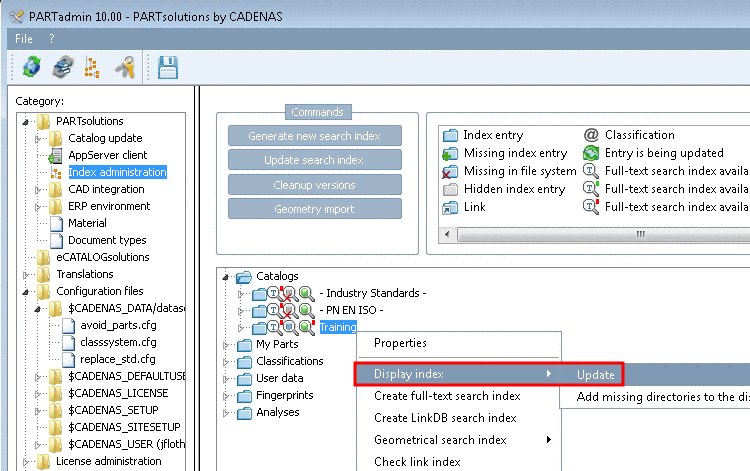
Task: Click the refresh globe toolbar icon
Action: 32,66
